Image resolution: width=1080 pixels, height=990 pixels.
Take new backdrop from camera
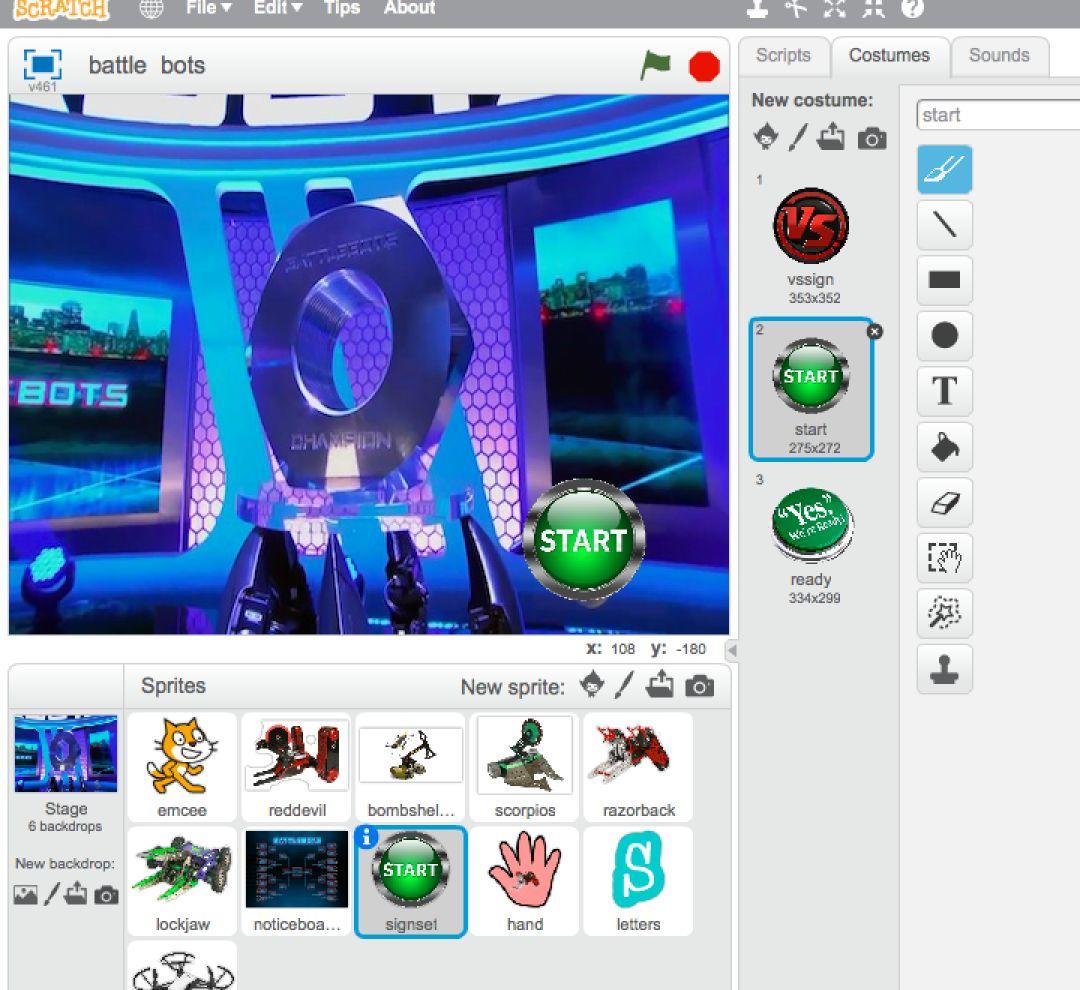106,896
